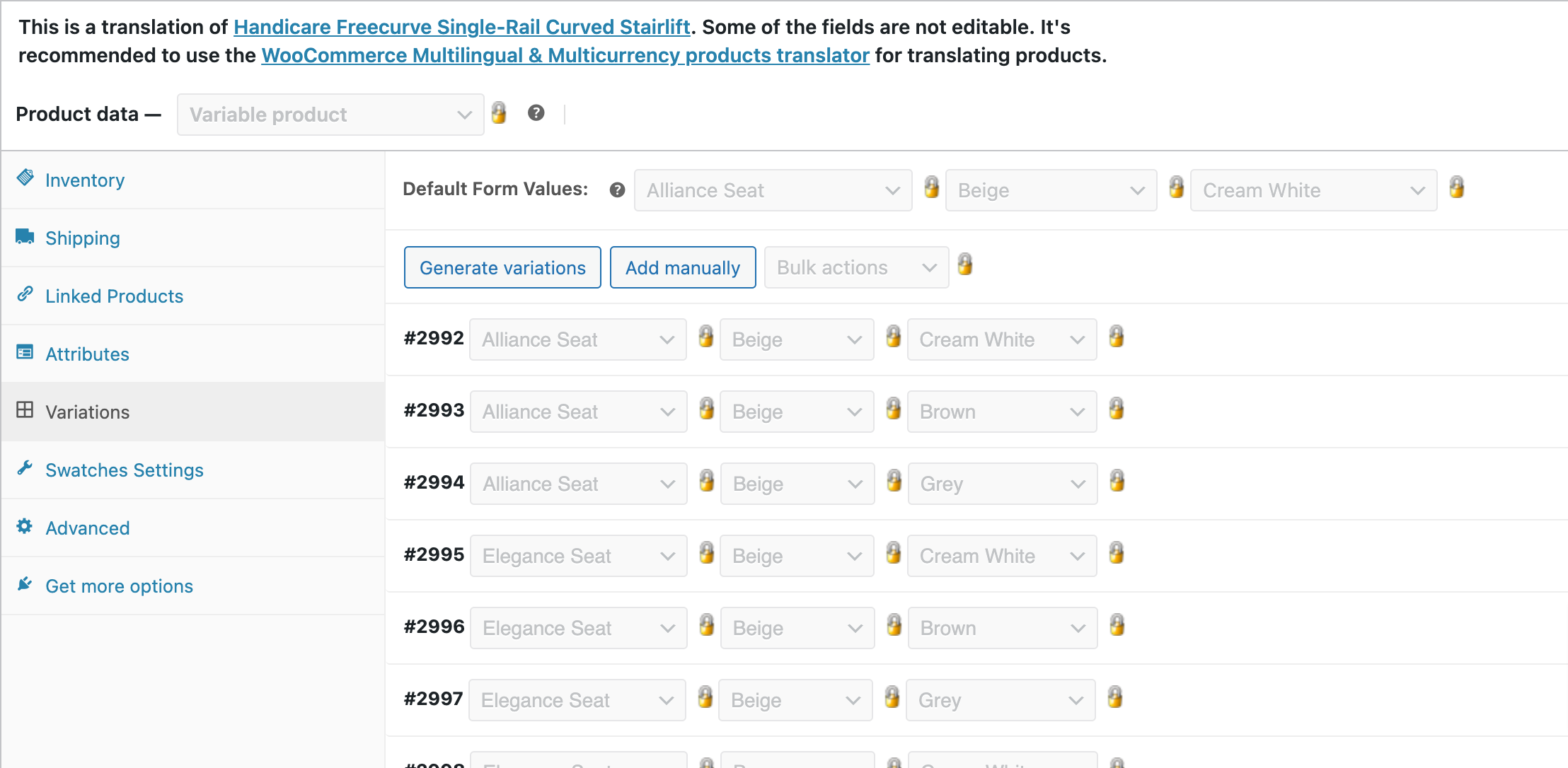Click the lock icon after #2994 Alliance Seat

pos(706,481)
